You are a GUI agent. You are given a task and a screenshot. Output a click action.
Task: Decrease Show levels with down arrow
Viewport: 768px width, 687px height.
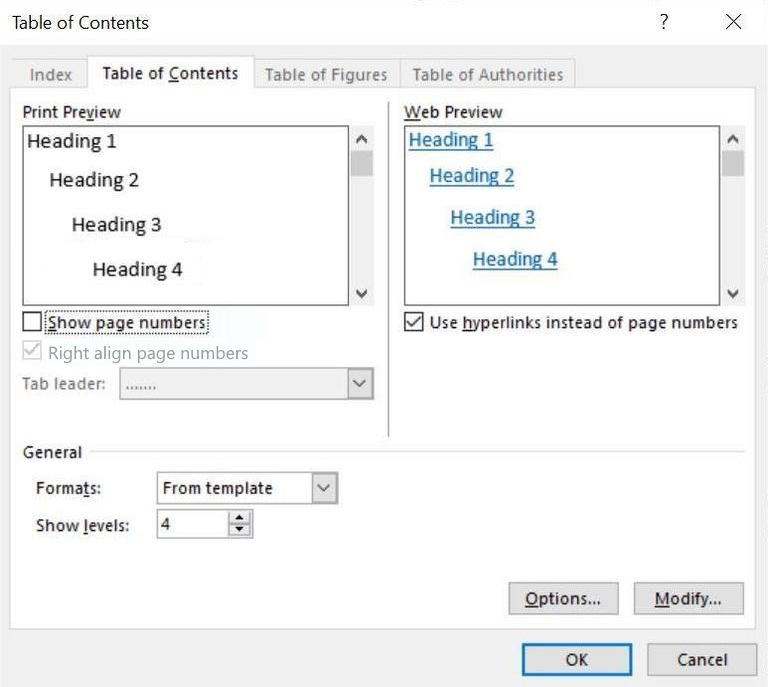coord(240,530)
